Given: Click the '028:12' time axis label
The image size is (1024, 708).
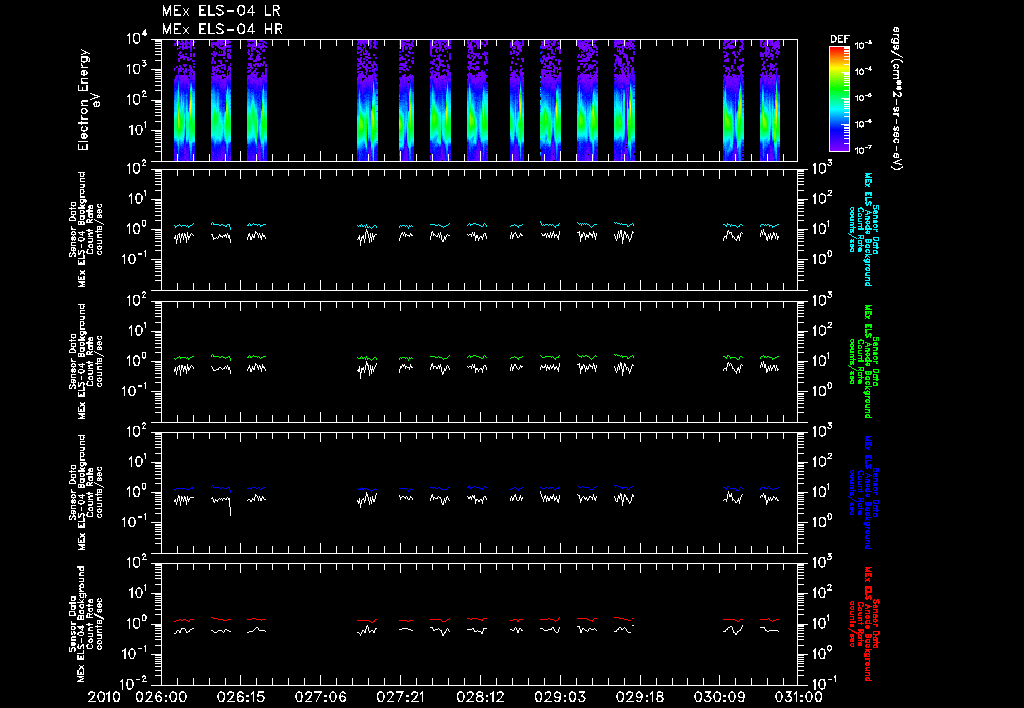Looking at the screenshot, I should tap(480, 697).
